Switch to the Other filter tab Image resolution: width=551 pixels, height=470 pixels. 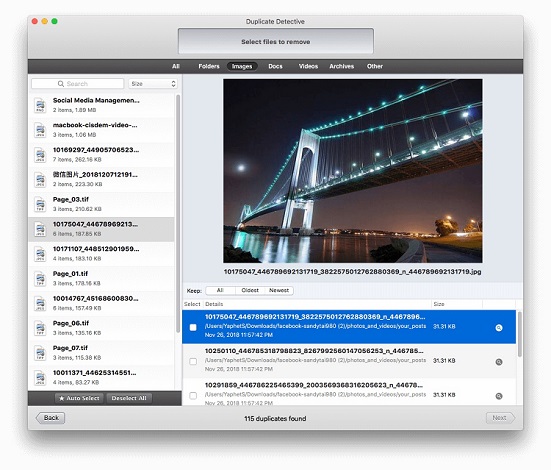coord(375,66)
